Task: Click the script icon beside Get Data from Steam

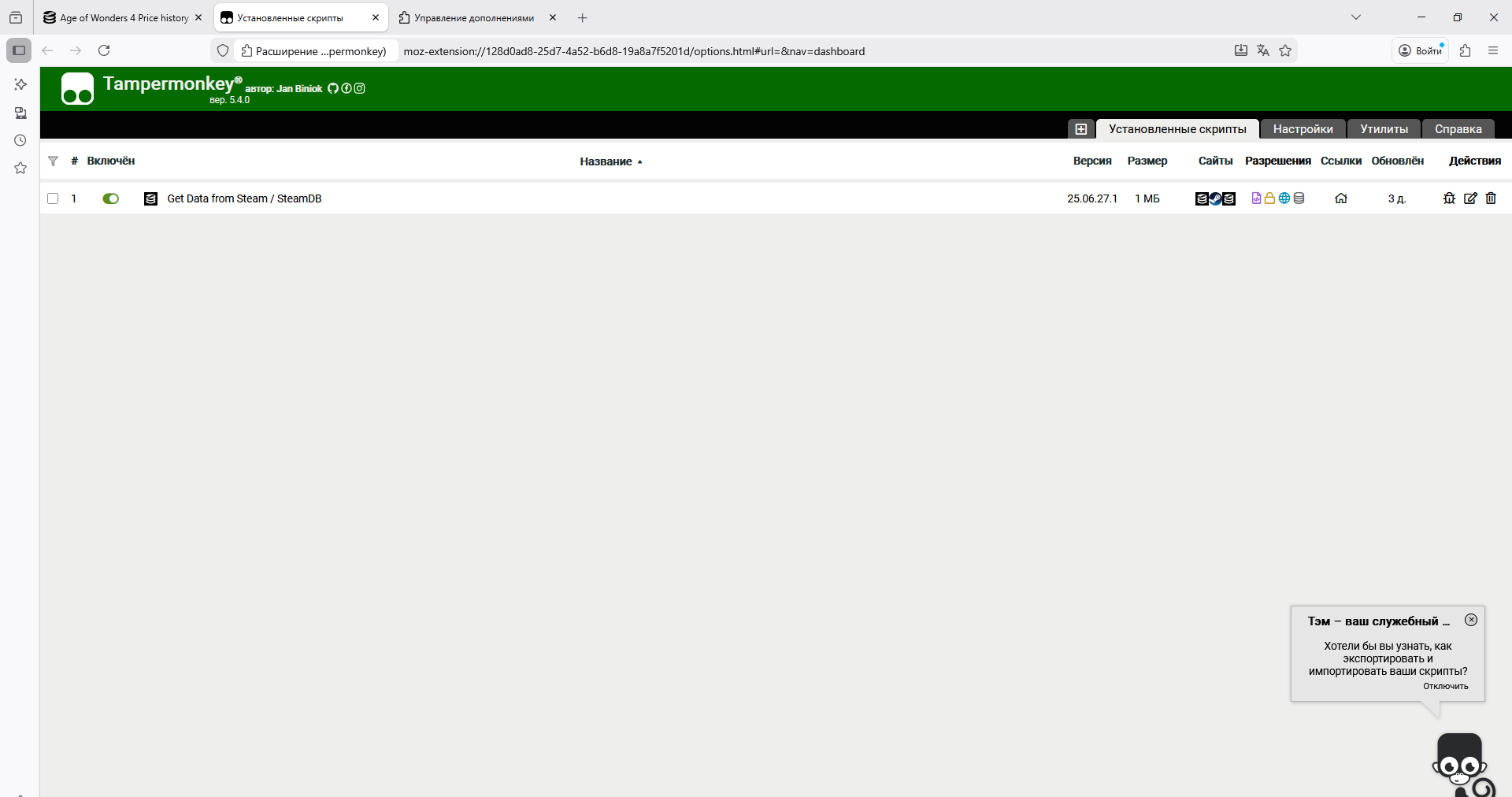Action: click(150, 198)
